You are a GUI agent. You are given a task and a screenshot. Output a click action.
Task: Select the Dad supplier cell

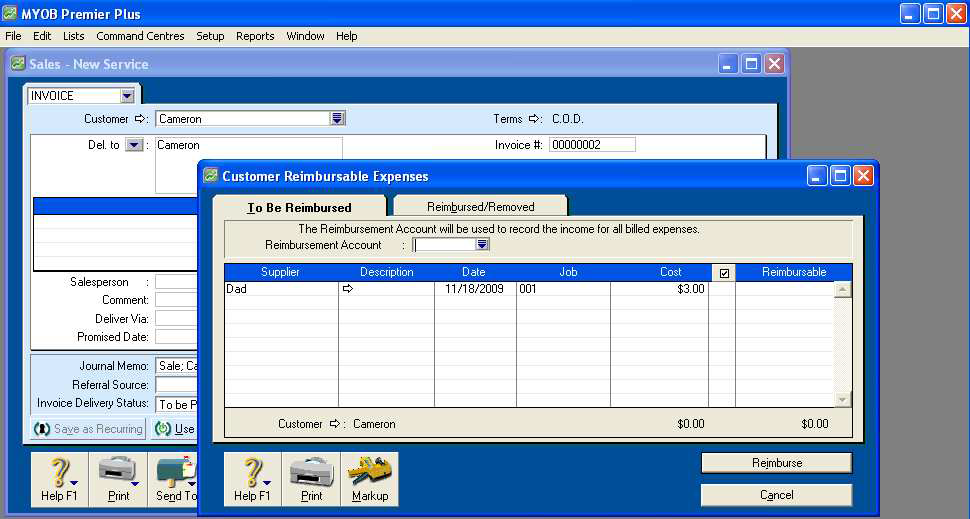tap(281, 289)
